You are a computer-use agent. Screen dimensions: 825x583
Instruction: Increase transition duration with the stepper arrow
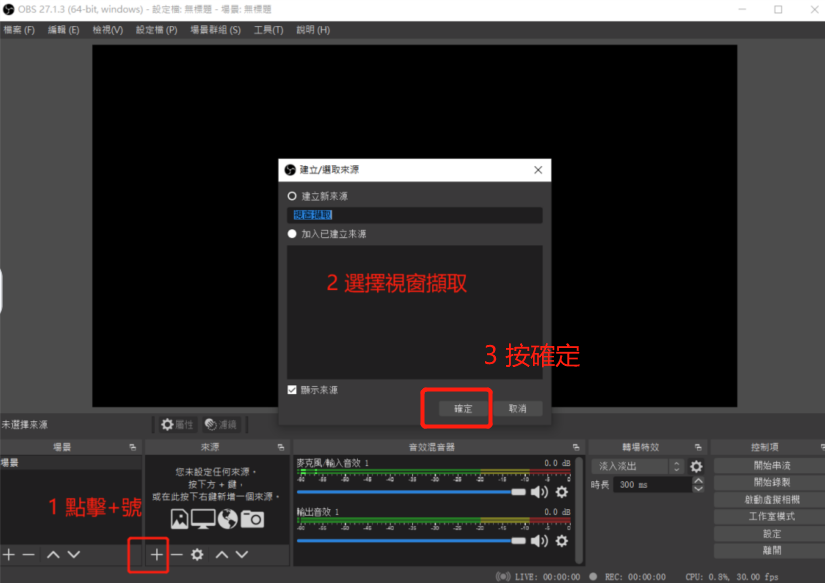[697, 480]
